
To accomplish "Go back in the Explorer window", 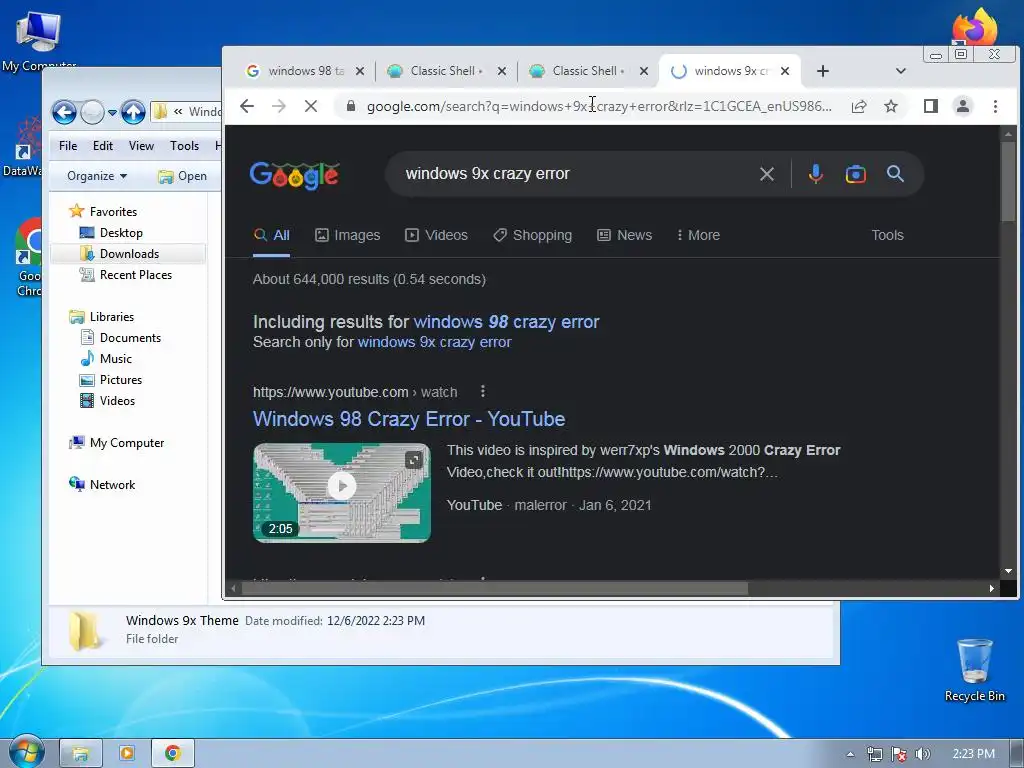I will 64,112.
